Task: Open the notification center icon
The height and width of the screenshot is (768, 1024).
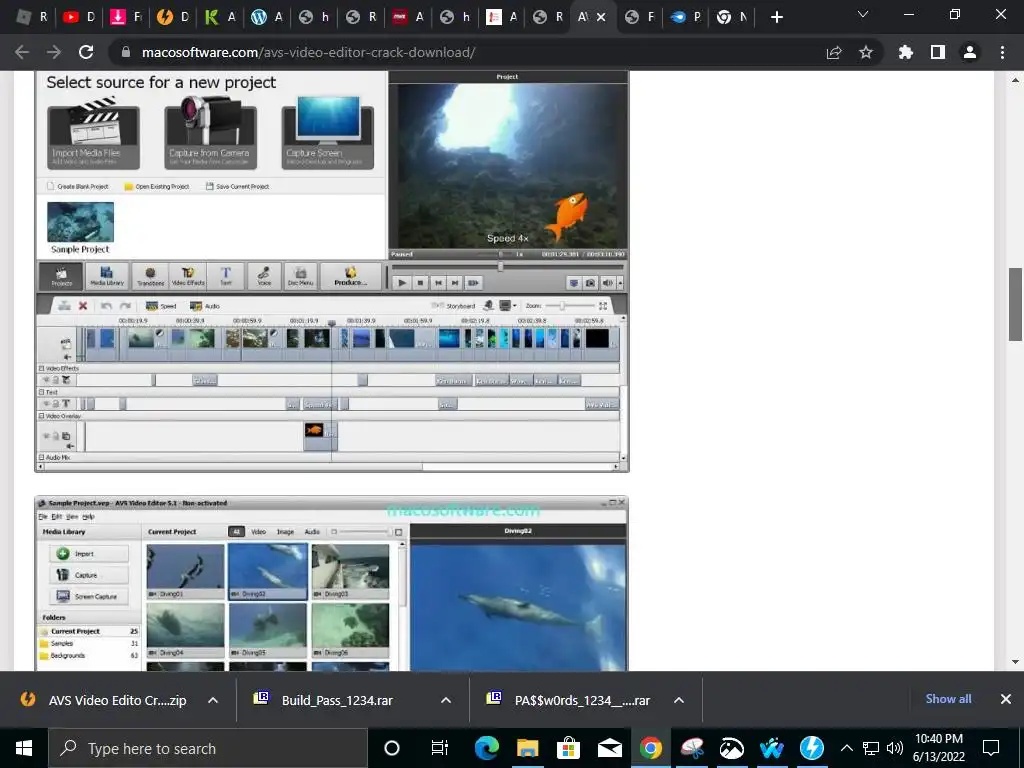Action: [991, 748]
